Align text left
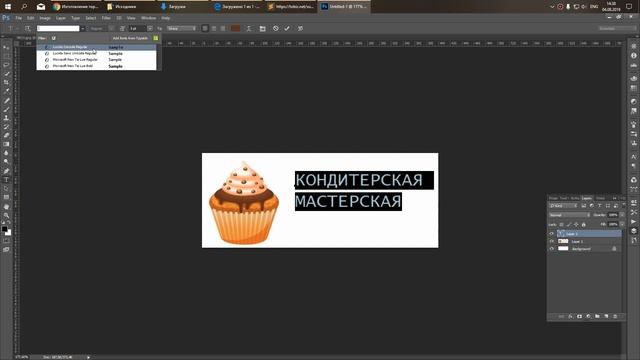Image resolution: width=640 pixels, height=360 pixels. (x=205, y=29)
